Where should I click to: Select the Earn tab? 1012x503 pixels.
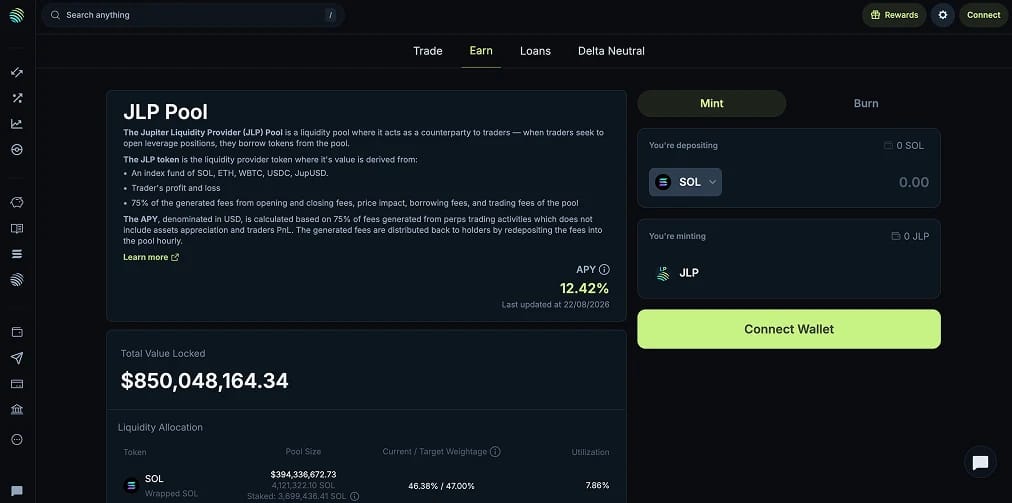pyautogui.click(x=481, y=51)
